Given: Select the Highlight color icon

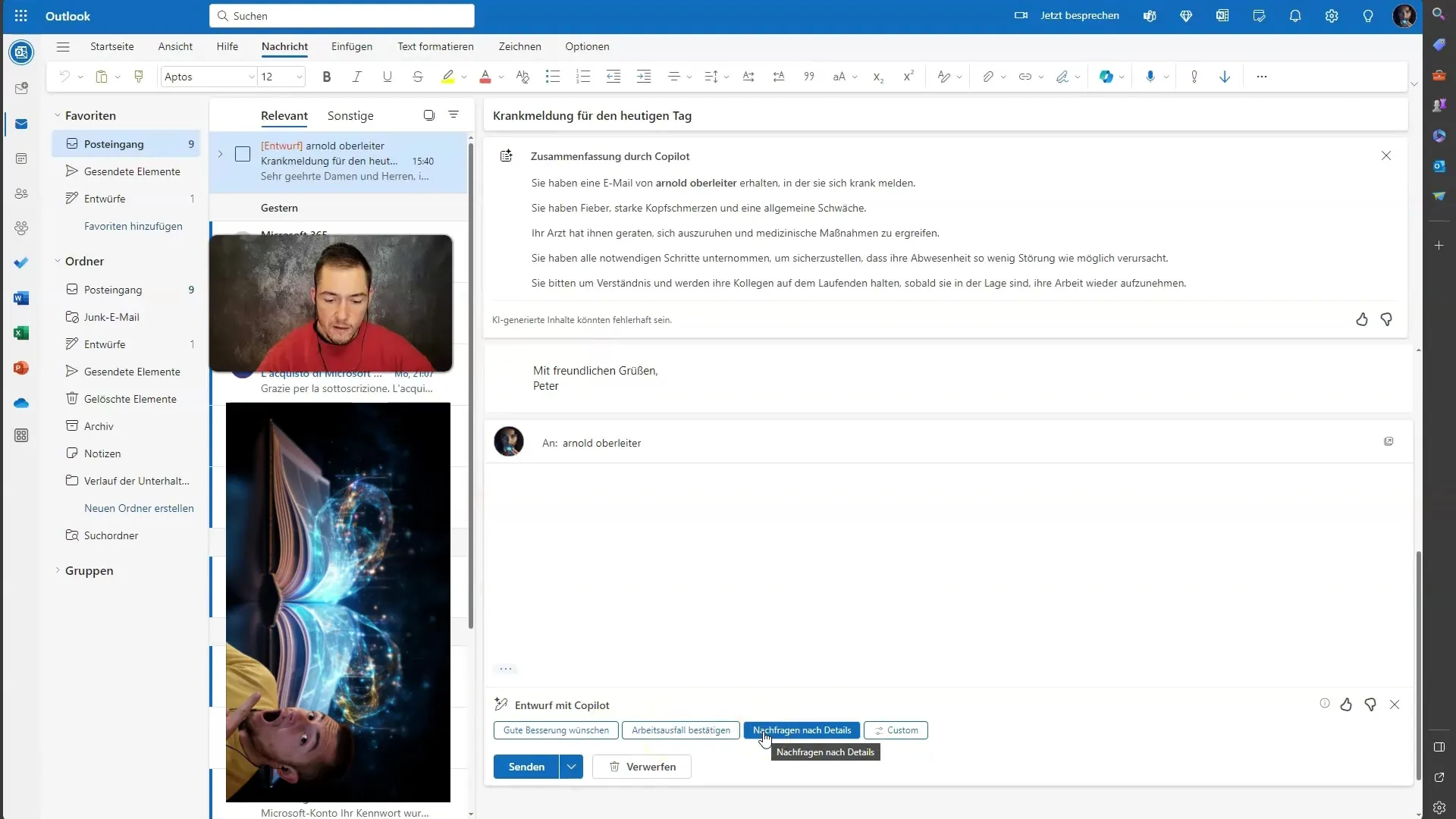Looking at the screenshot, I should pyautogui.click(x=448, y=77).
